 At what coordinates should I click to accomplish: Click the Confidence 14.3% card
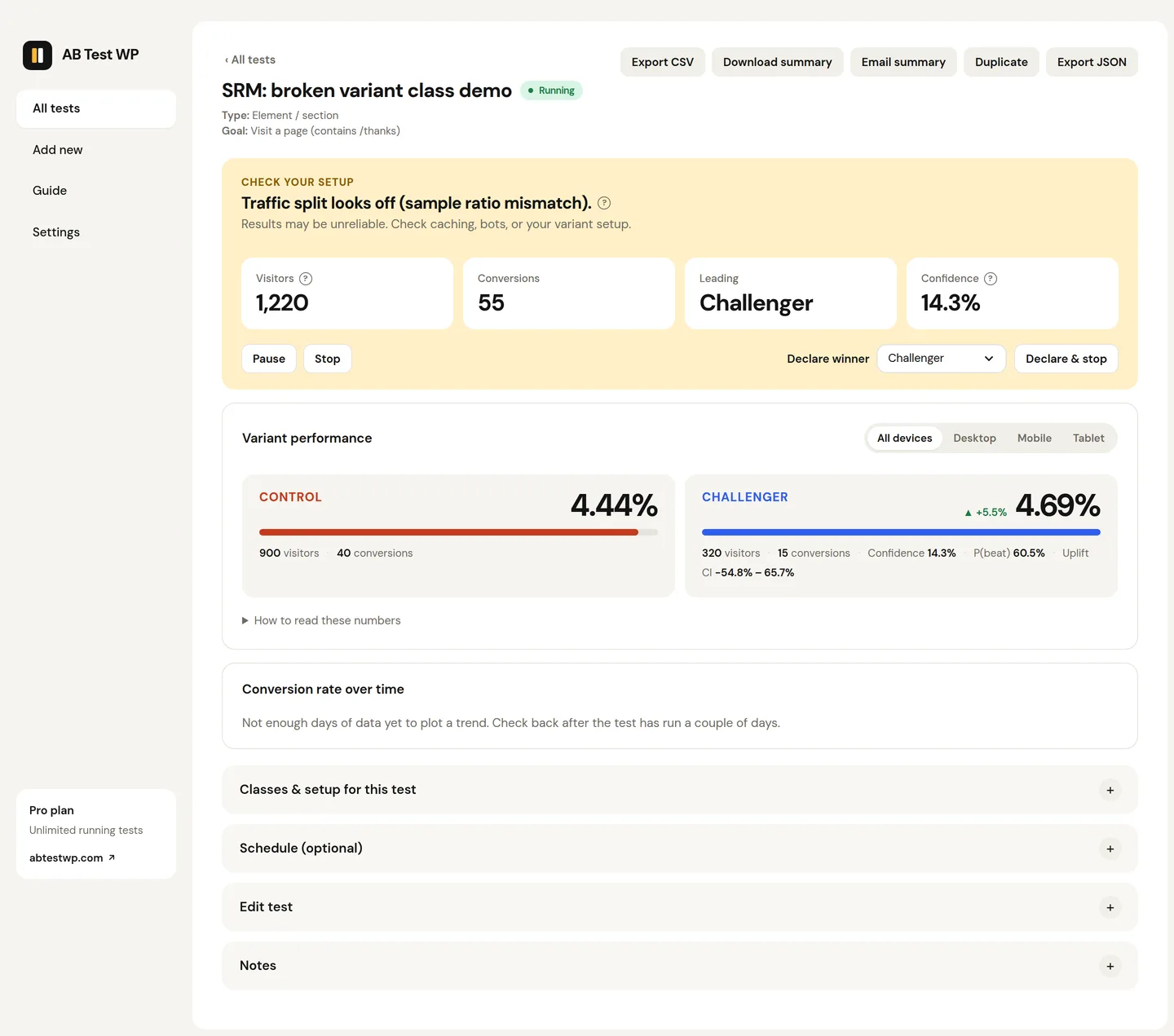coord(1013,293)
